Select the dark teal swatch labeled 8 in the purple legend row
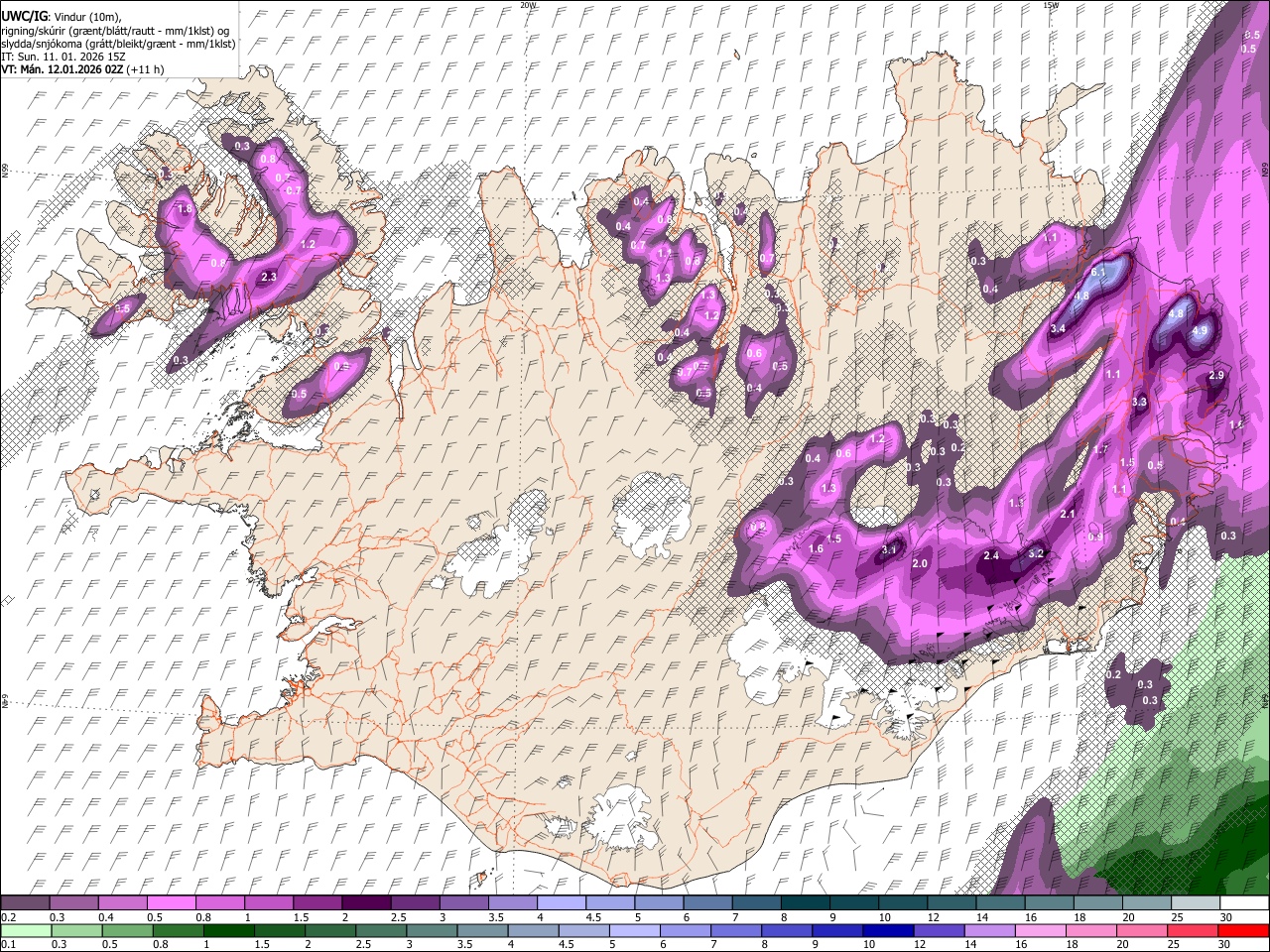The image size is (1270, 952). coord(806,902)
